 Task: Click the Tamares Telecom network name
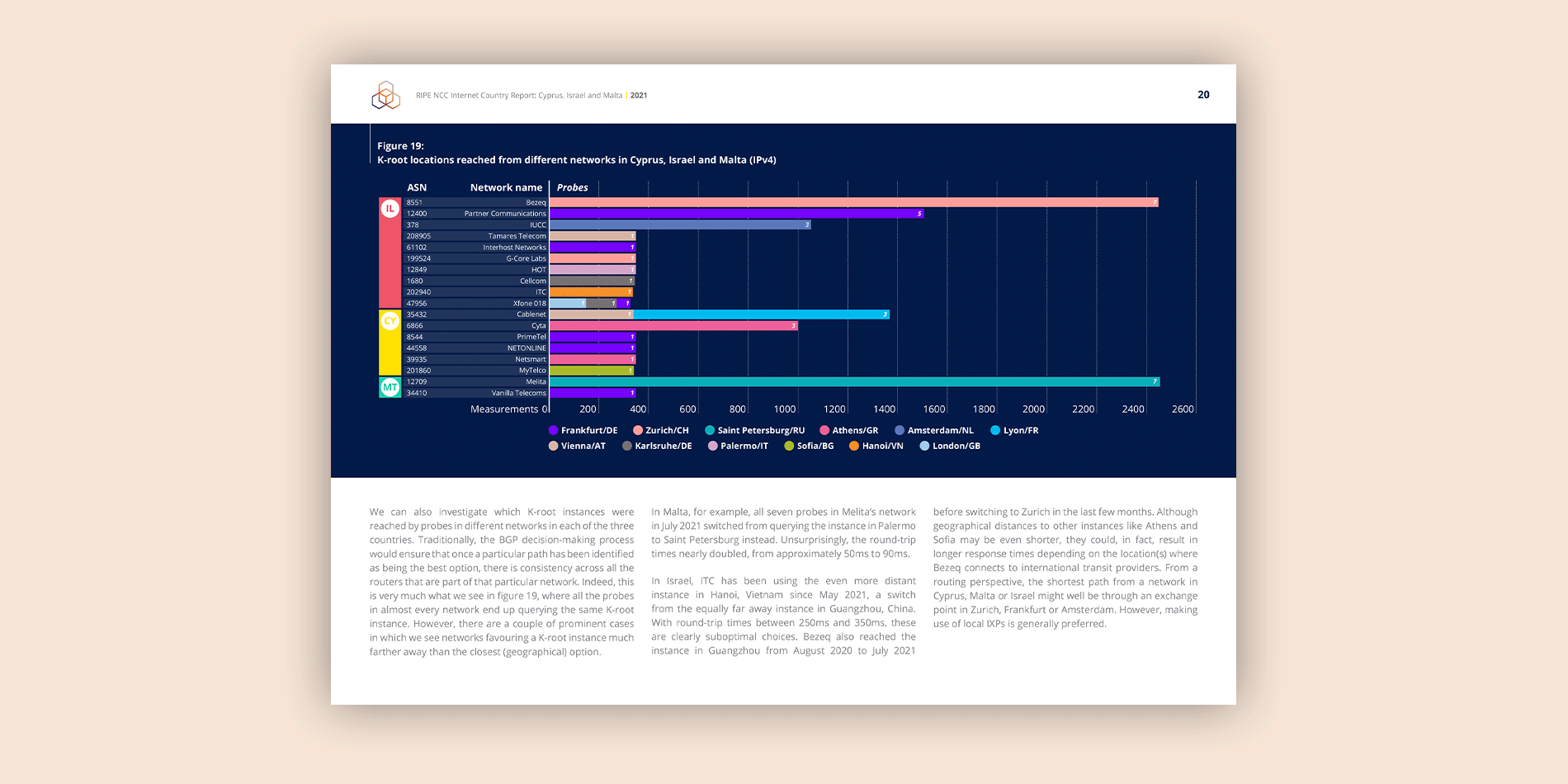coord(517,236)
